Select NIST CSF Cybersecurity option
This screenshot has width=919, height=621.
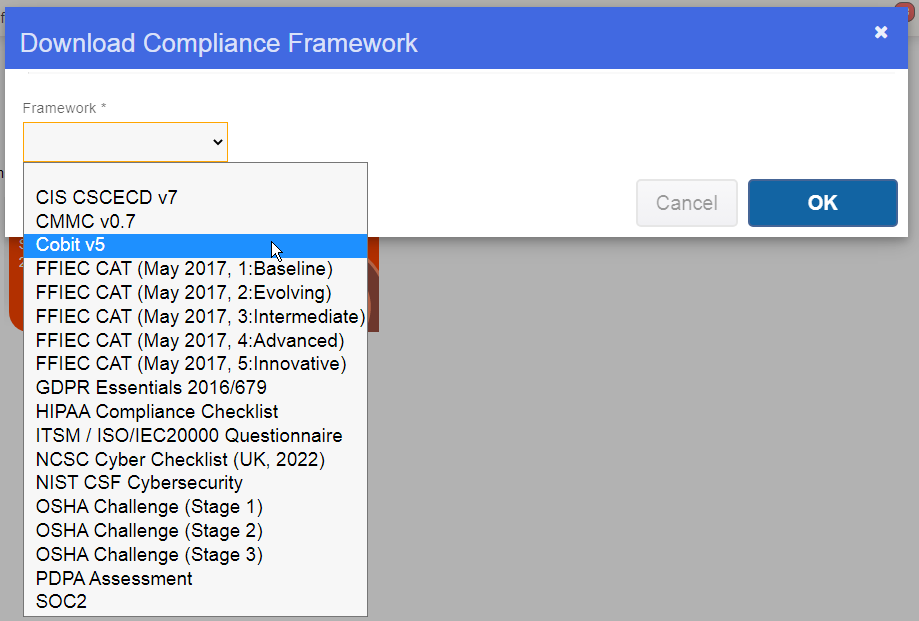coord(195,483)
